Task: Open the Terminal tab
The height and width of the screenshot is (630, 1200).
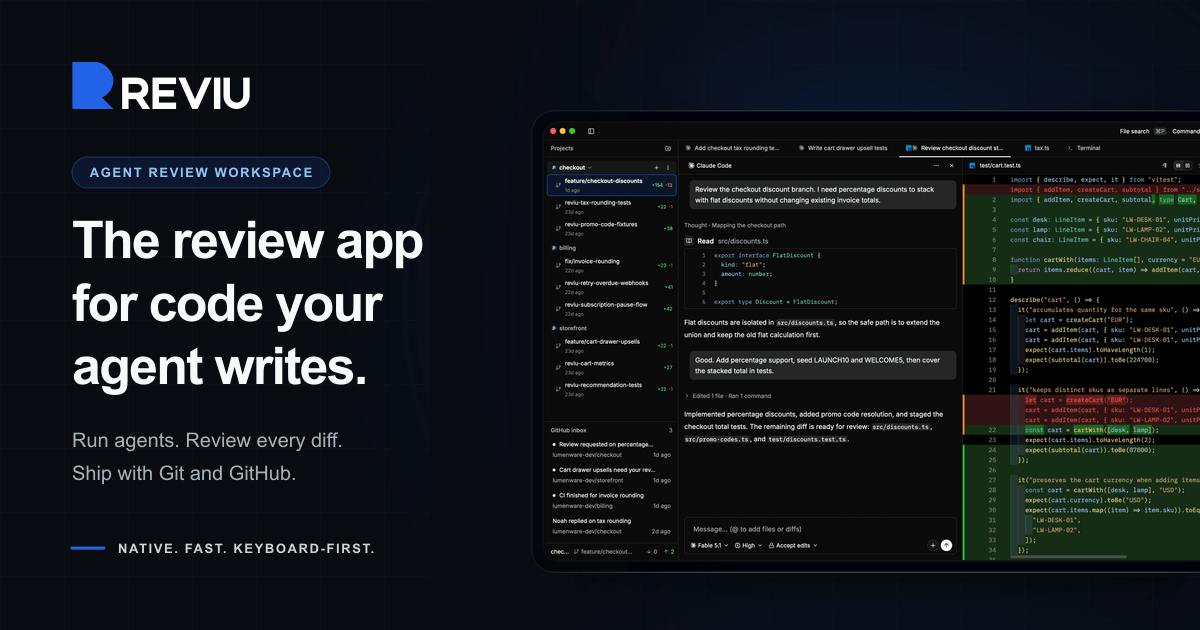Action: tap(1084, 148)
